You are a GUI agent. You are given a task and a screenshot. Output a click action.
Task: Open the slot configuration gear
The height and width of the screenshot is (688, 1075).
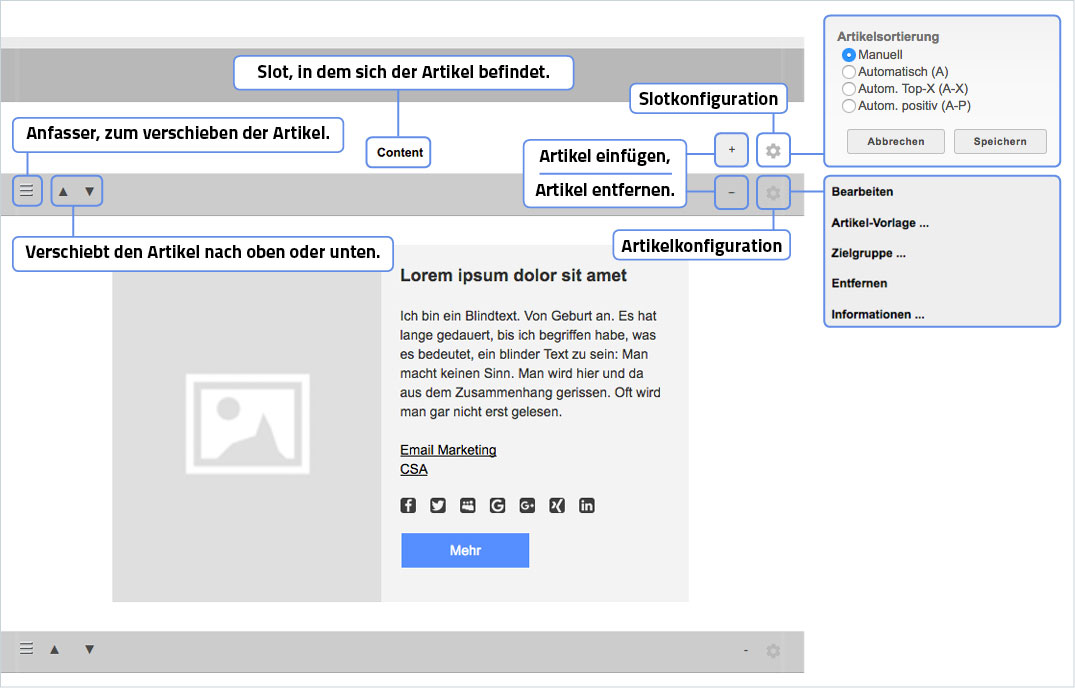point(773,151)
